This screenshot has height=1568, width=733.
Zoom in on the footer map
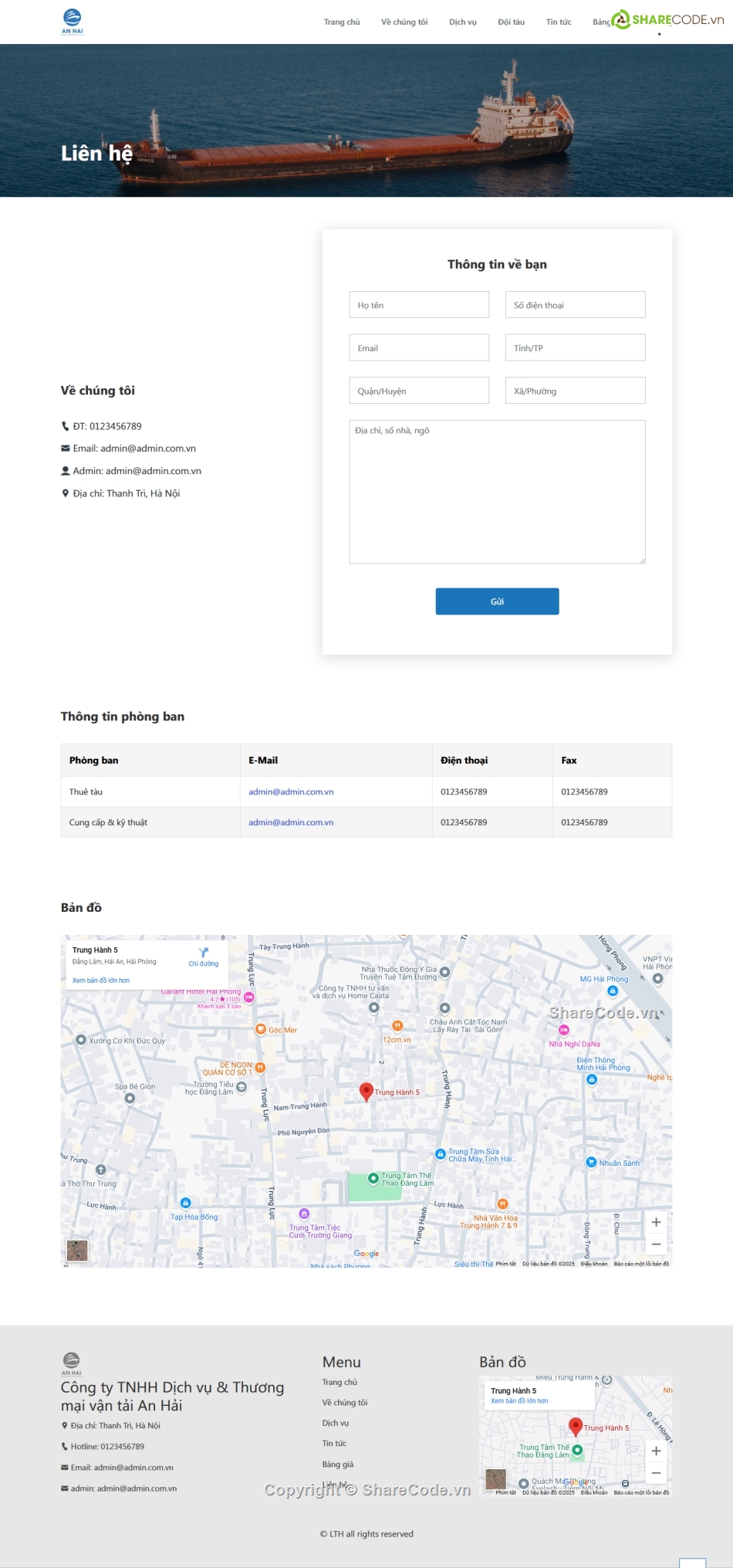[656, 1451]
